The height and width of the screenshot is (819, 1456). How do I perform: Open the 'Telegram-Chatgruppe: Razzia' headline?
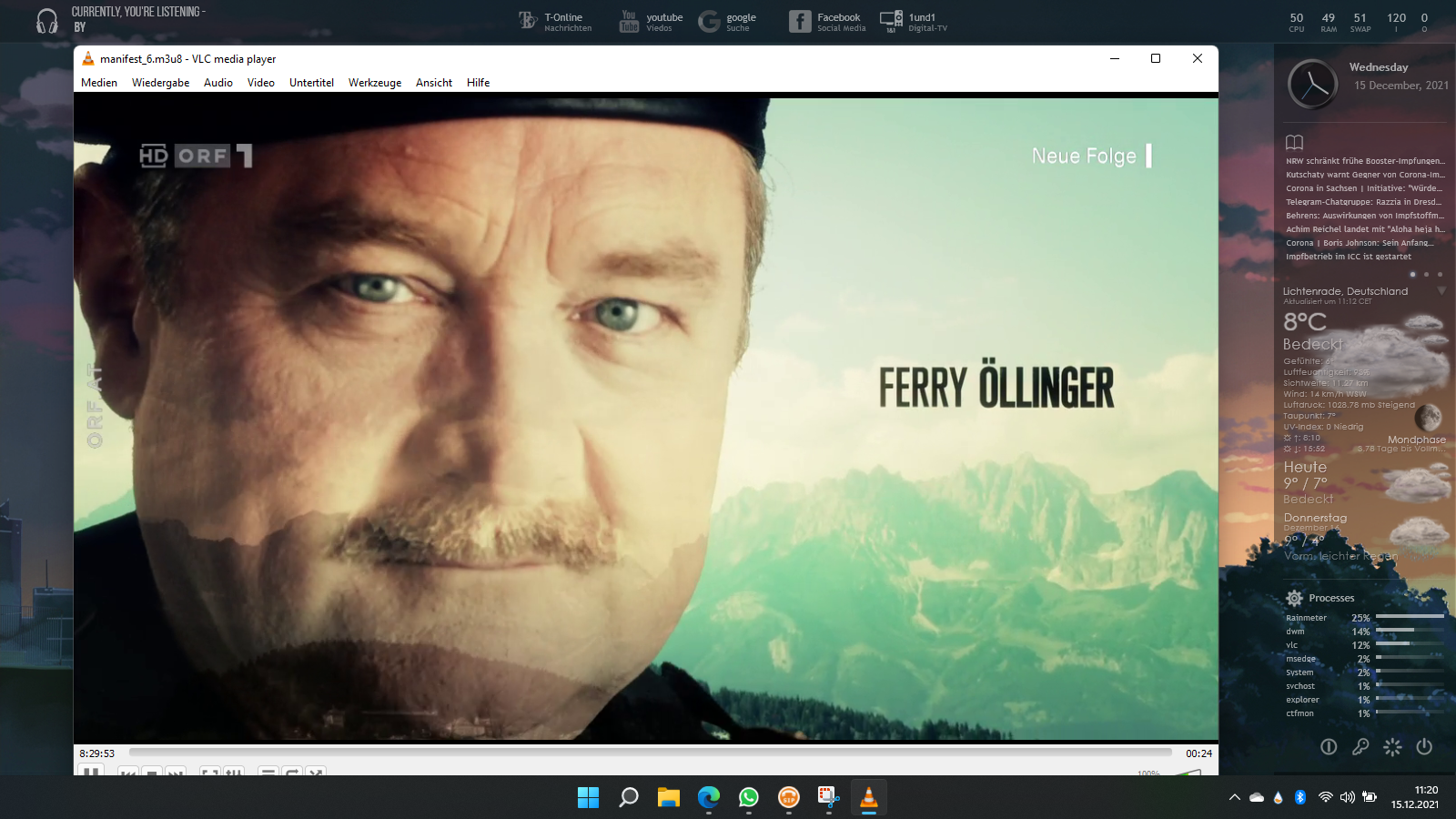(1364, 202)
